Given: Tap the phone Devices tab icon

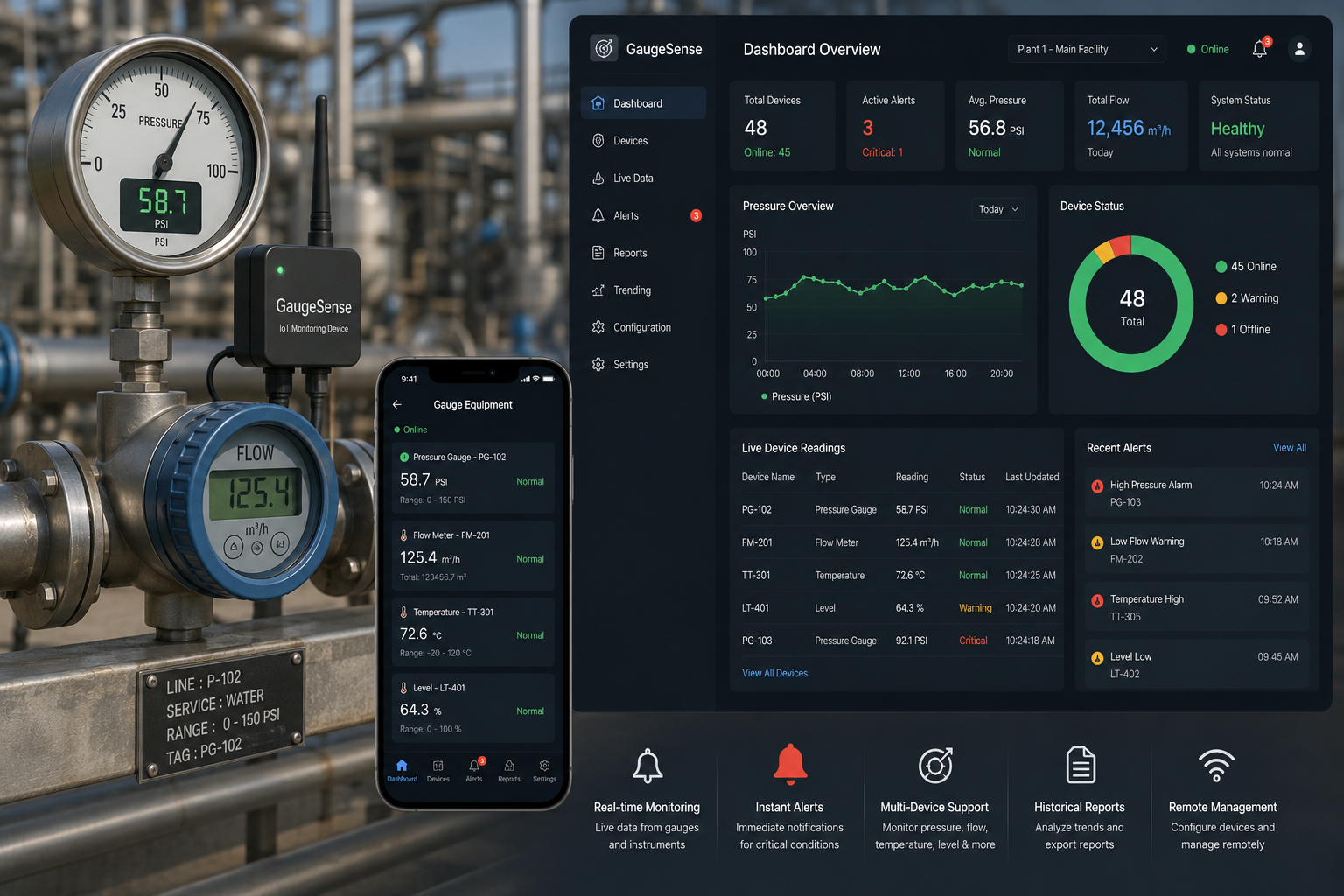Looking at the screenshot, I should 438,765.
